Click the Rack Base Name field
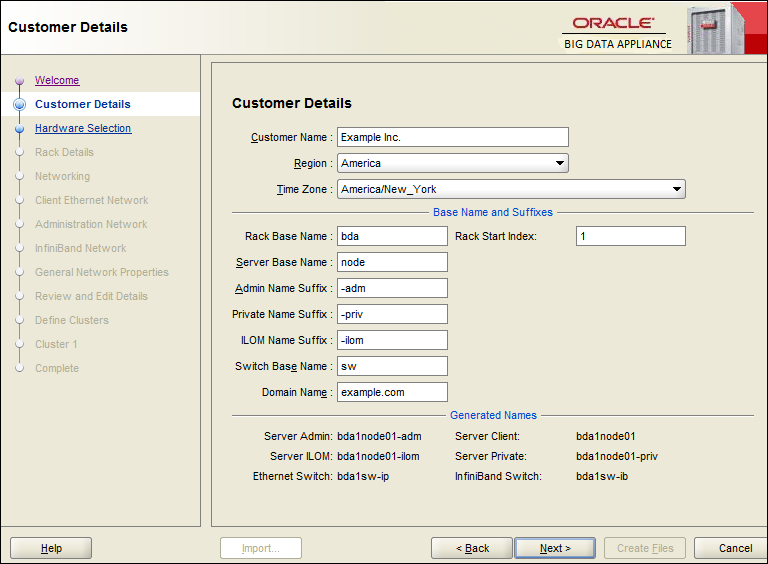This screenshot has height=564, width=768. pos(392,236)
